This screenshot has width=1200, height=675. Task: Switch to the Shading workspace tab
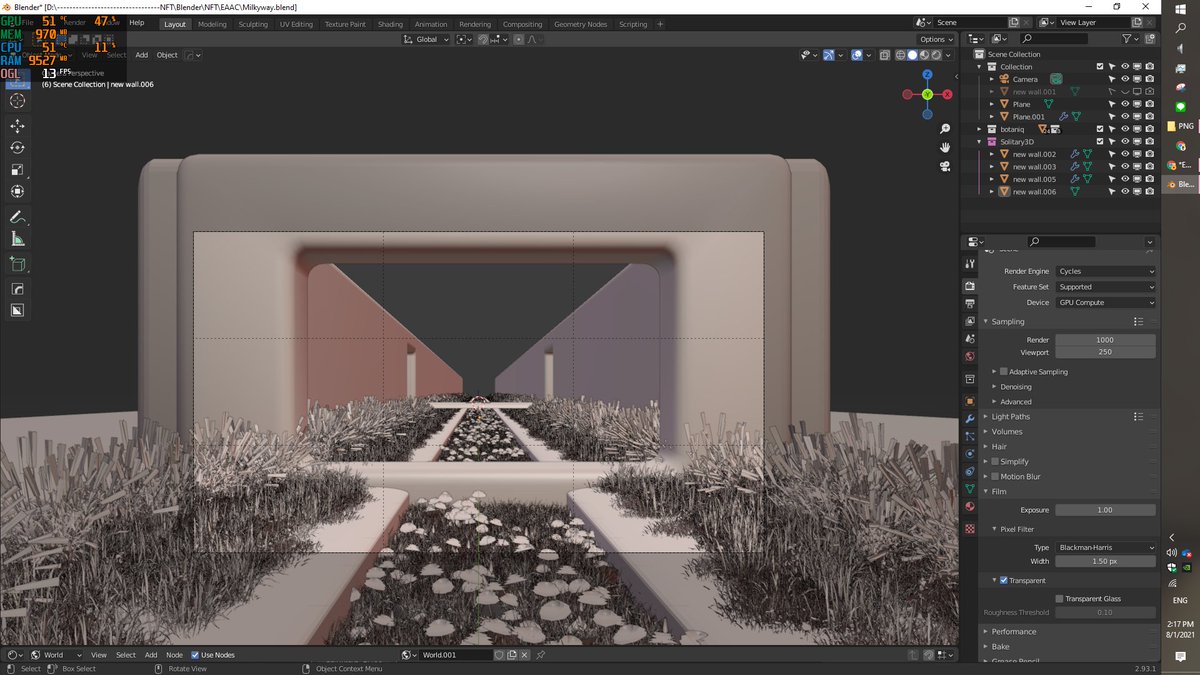(x=390, y=24)
